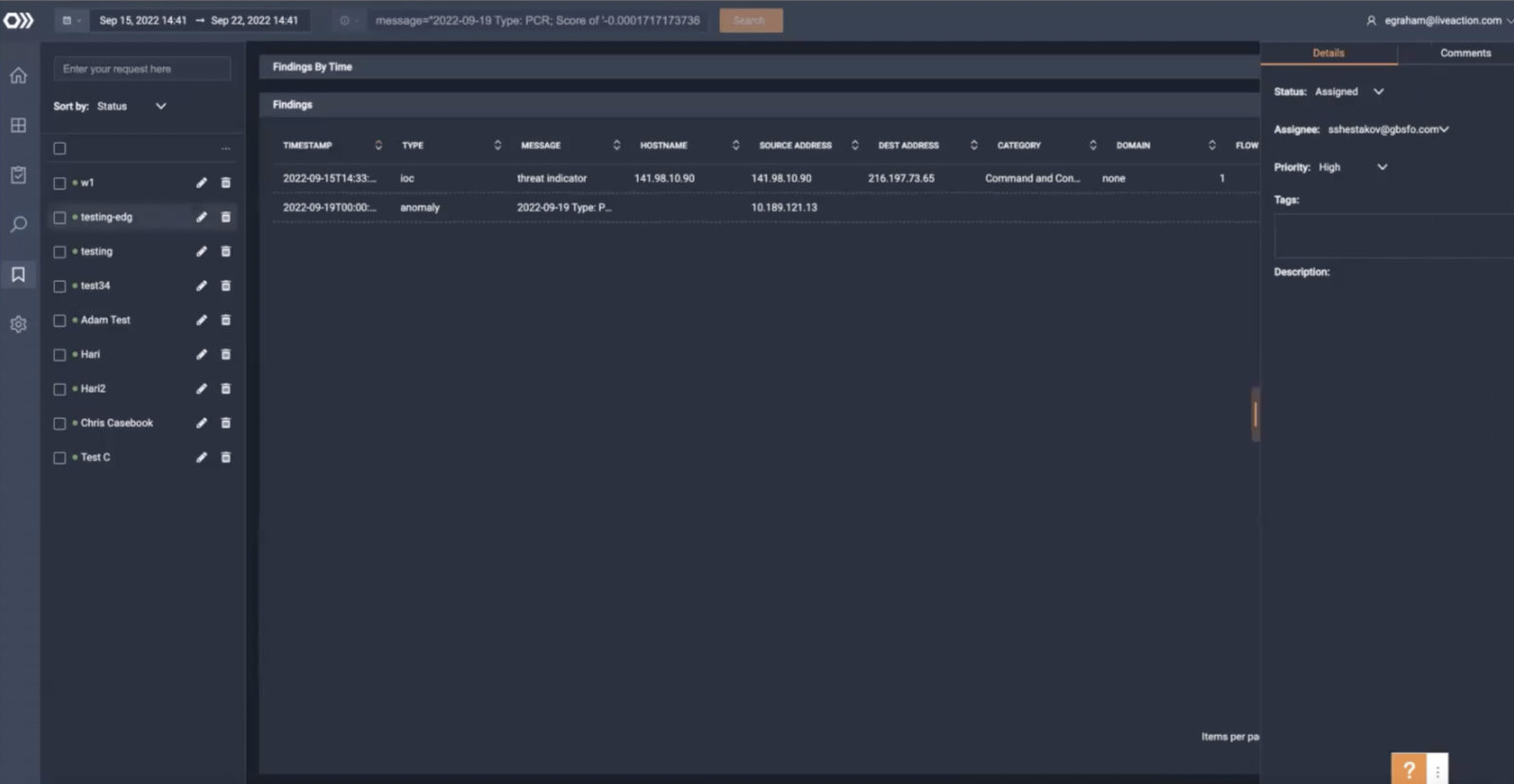Screen dimensions: 1514x784
Task: Select the ioc threat indicator finding row
Action: click(x=766, y=178)
